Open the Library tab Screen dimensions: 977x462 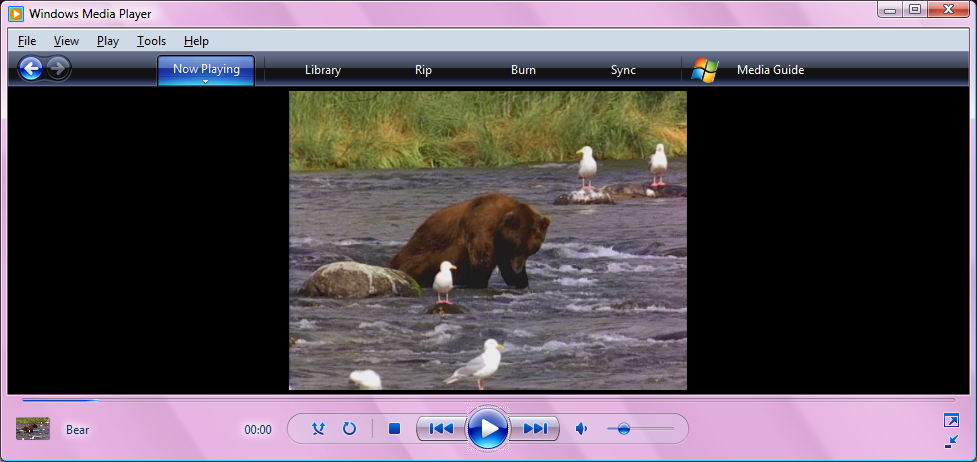[323, 70]
